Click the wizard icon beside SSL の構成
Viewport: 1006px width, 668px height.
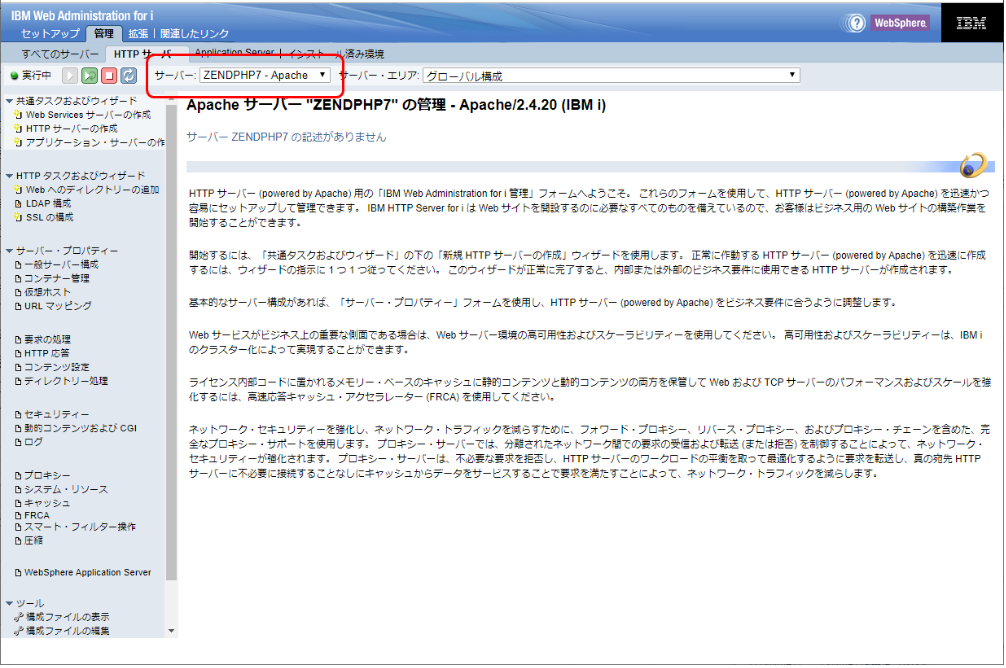tap(18, 218)
